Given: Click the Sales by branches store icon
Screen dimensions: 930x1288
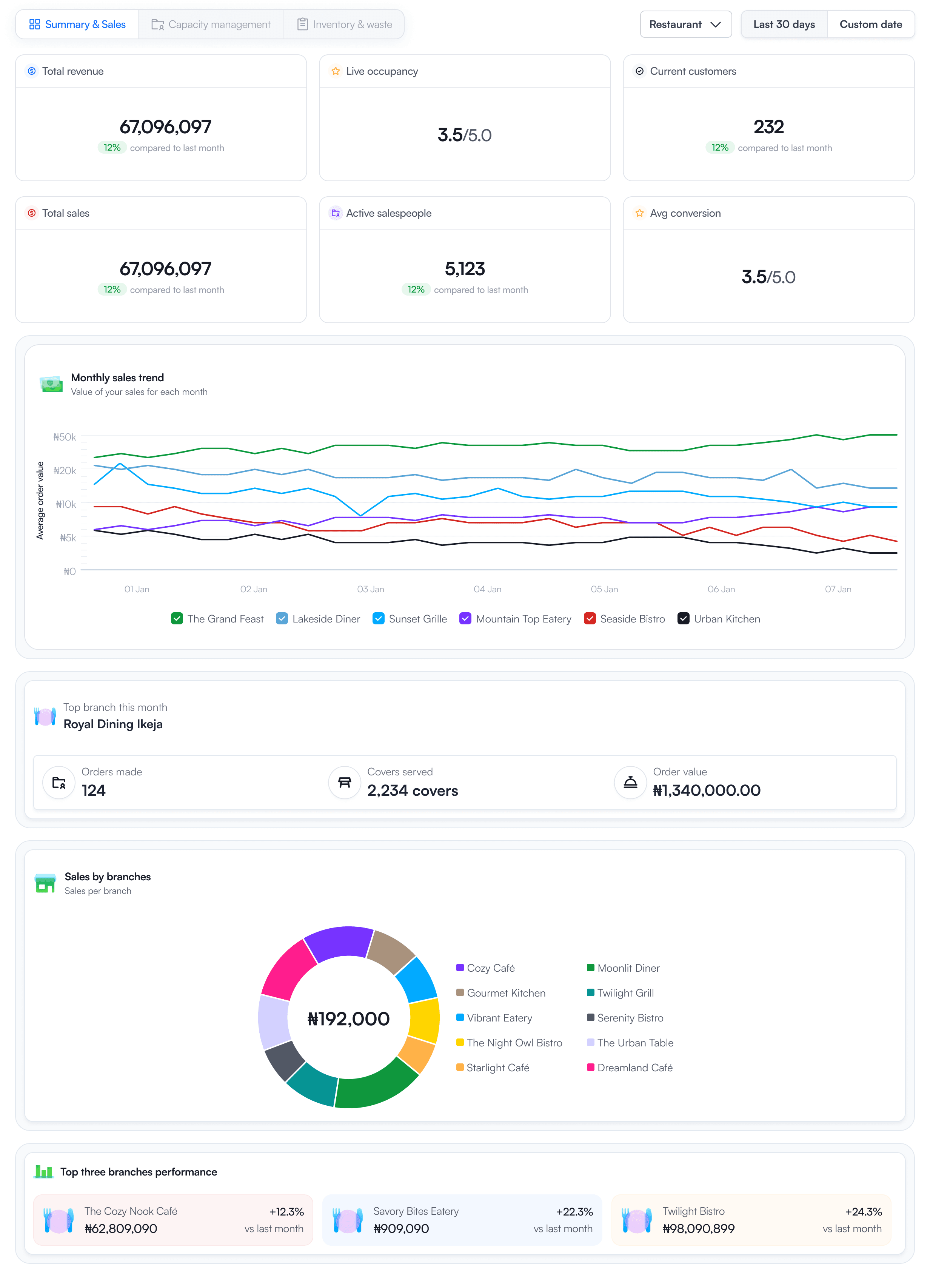Looking at the screenshot, I should [45, 883].
